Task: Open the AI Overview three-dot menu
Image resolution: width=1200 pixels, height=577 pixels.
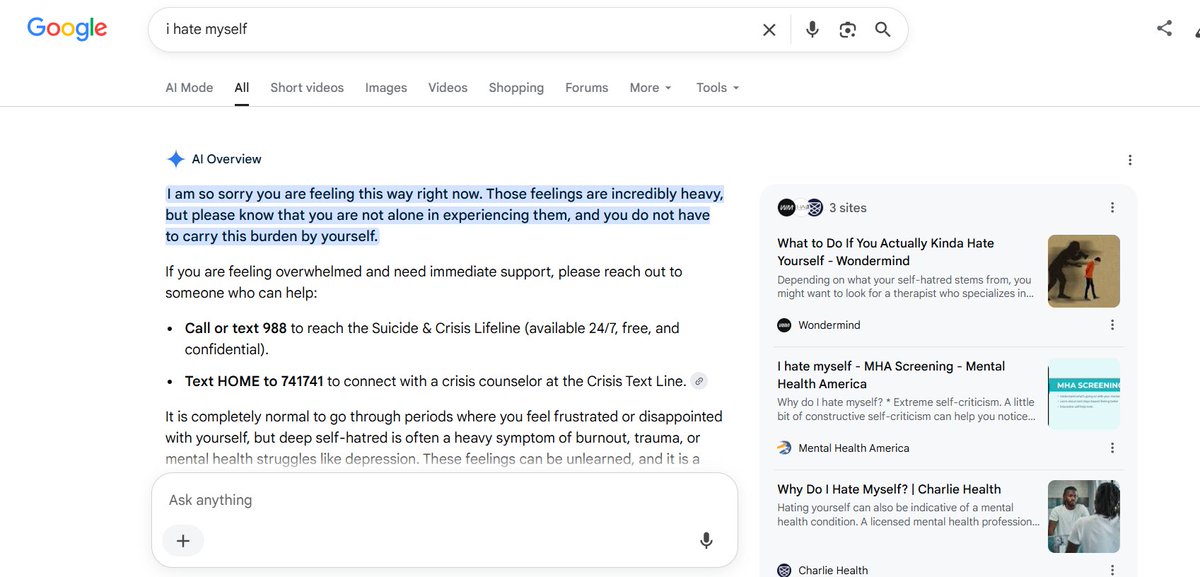Action: tap(1130, 160)
